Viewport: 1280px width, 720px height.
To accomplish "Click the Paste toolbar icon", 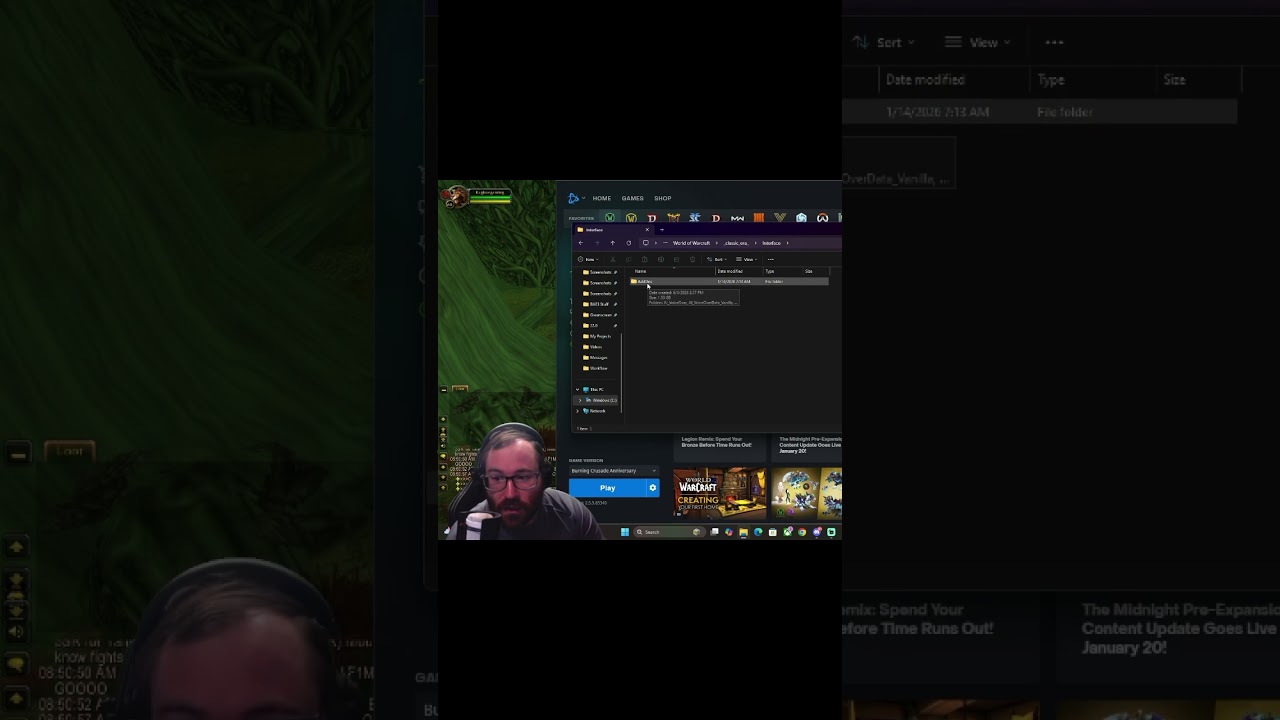I will pos(645,259).
